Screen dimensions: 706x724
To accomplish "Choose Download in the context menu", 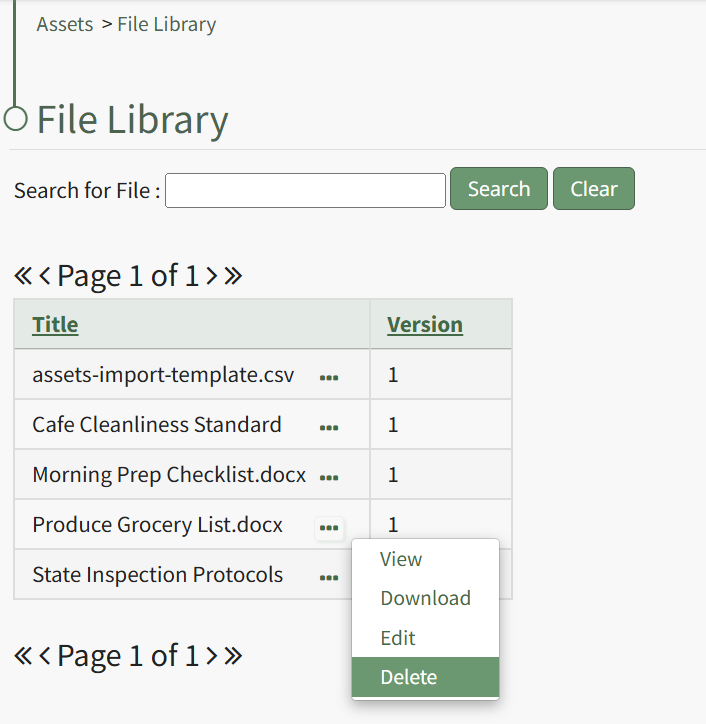I will pos(425,598).
